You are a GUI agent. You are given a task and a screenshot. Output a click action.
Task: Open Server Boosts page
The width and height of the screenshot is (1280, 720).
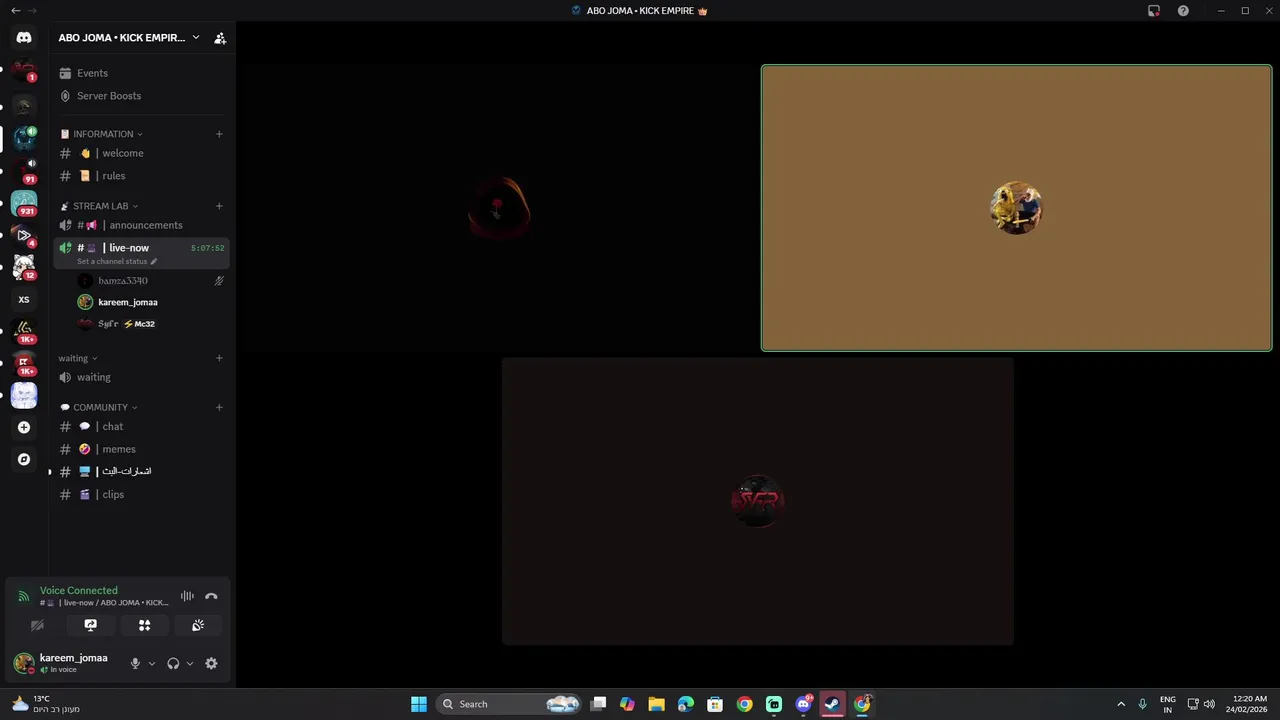click(141, 96)
